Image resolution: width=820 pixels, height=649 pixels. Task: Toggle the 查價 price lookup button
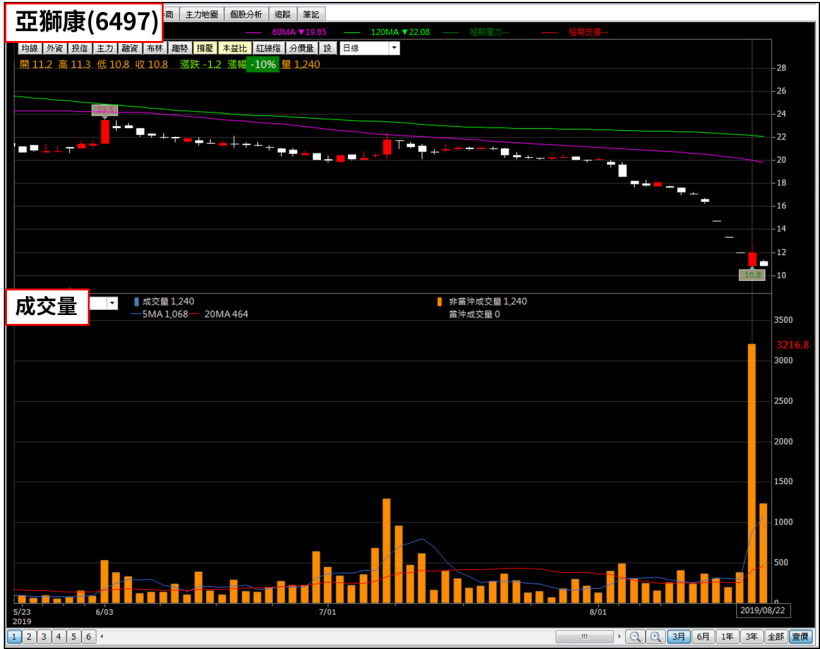tap(800, 636)
